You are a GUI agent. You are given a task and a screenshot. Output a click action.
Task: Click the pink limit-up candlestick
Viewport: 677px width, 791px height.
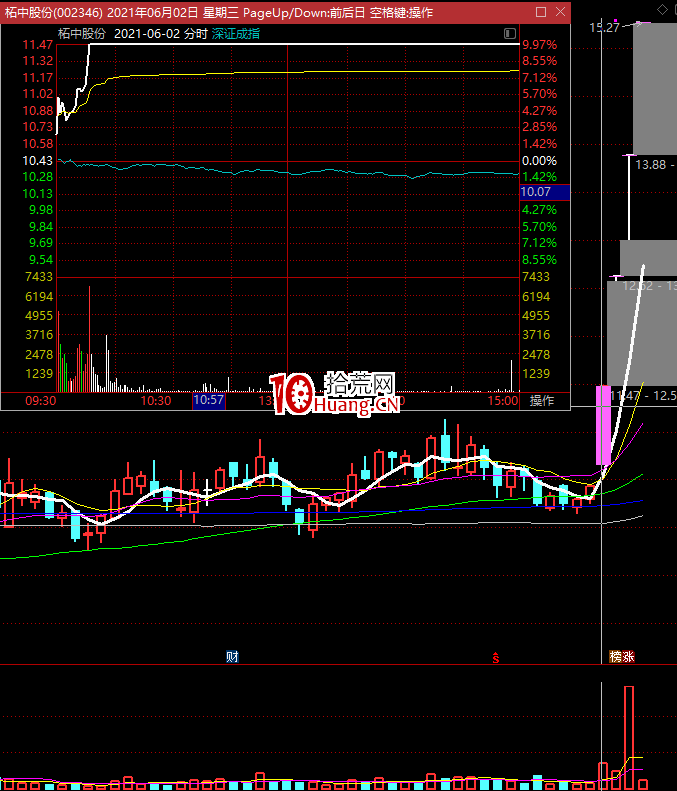[603, 425]
